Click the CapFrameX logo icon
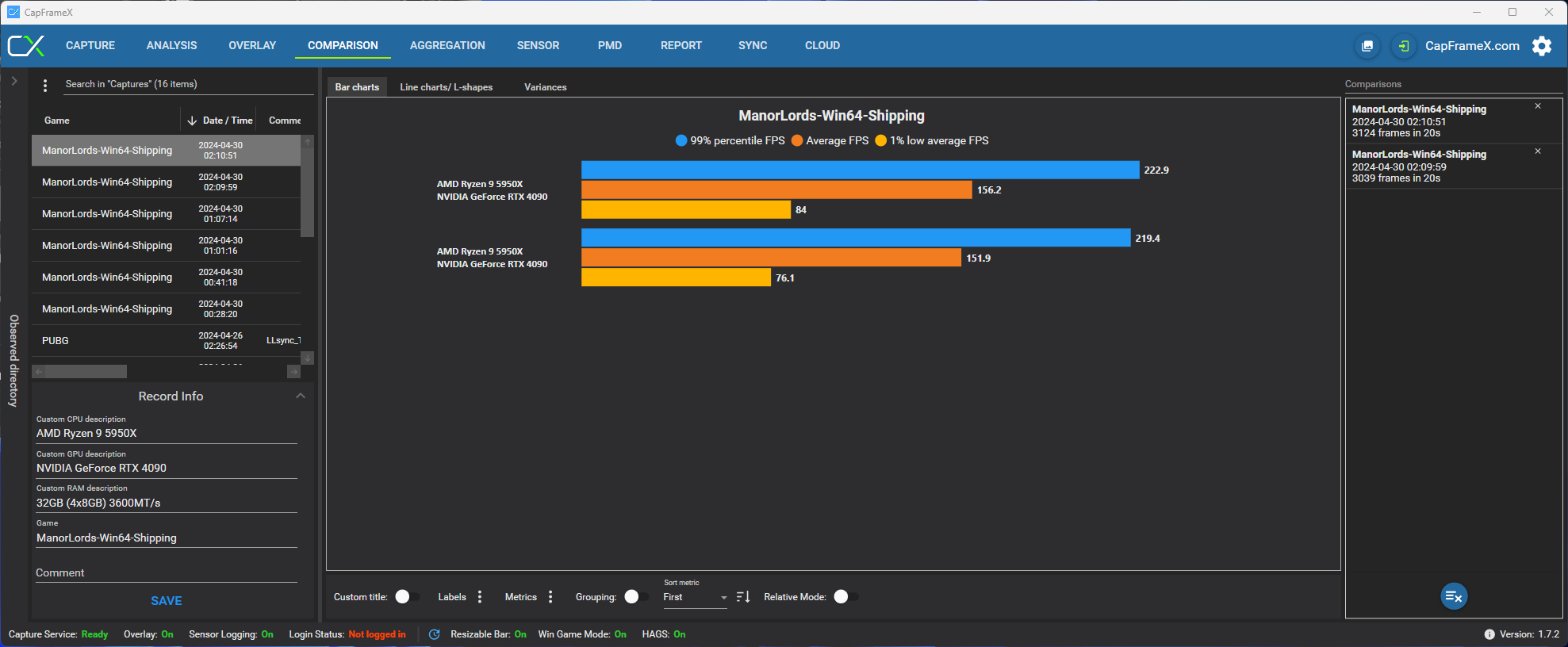 click(26, 46)
